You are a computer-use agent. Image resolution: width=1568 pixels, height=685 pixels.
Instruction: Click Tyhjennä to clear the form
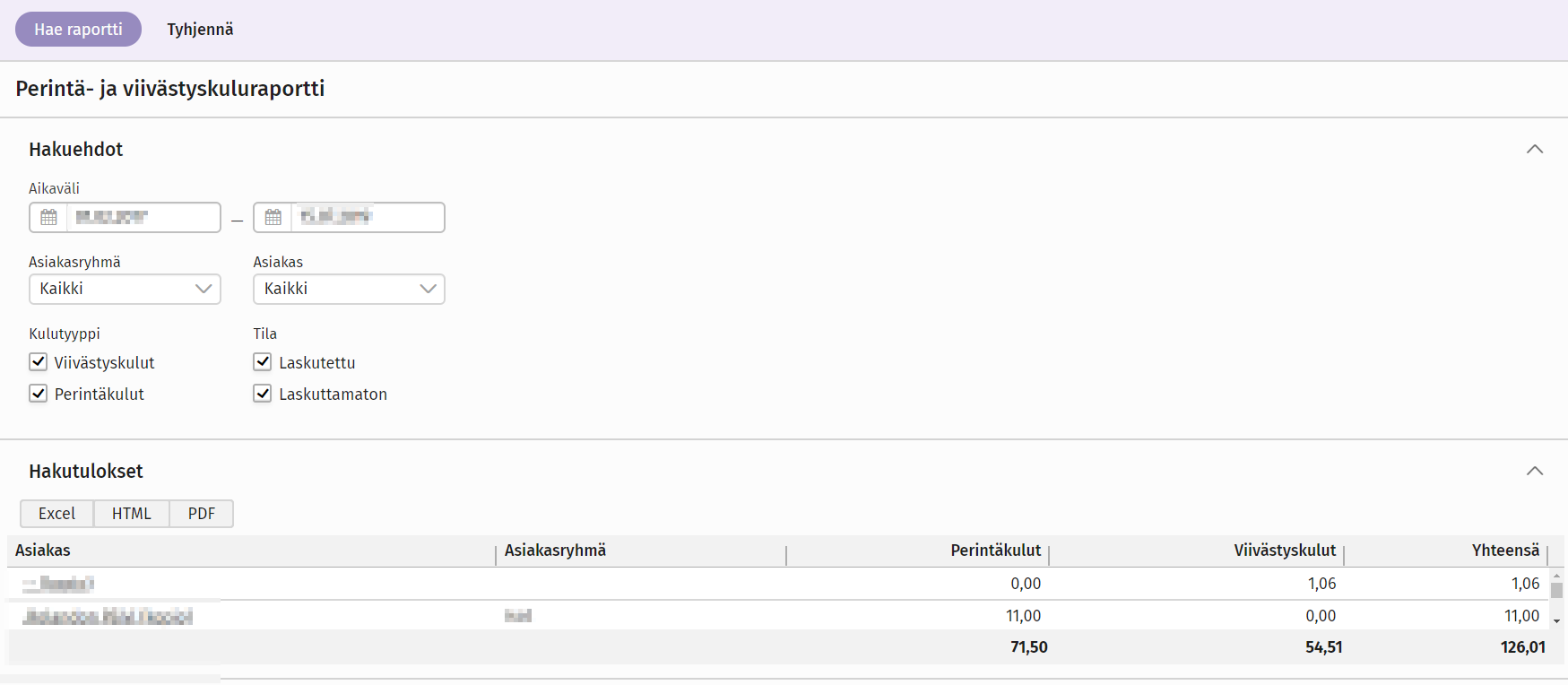tap(200, 29)
